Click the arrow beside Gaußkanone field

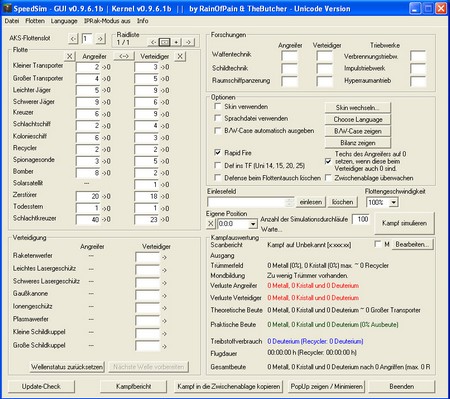click(164, 296)
